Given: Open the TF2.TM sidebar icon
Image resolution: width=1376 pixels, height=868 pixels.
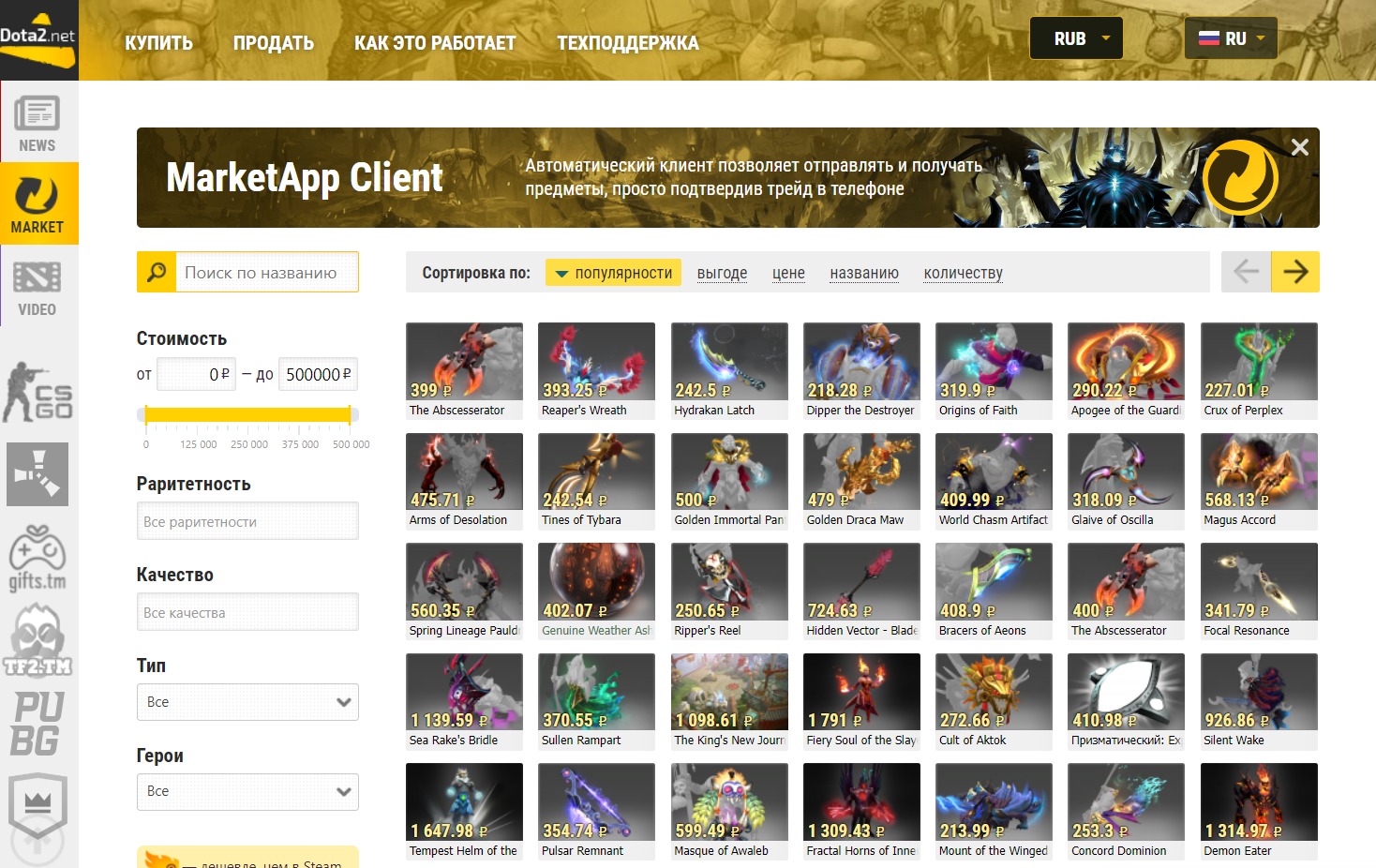Looking at the screenshot, I should tap(37, 641).
